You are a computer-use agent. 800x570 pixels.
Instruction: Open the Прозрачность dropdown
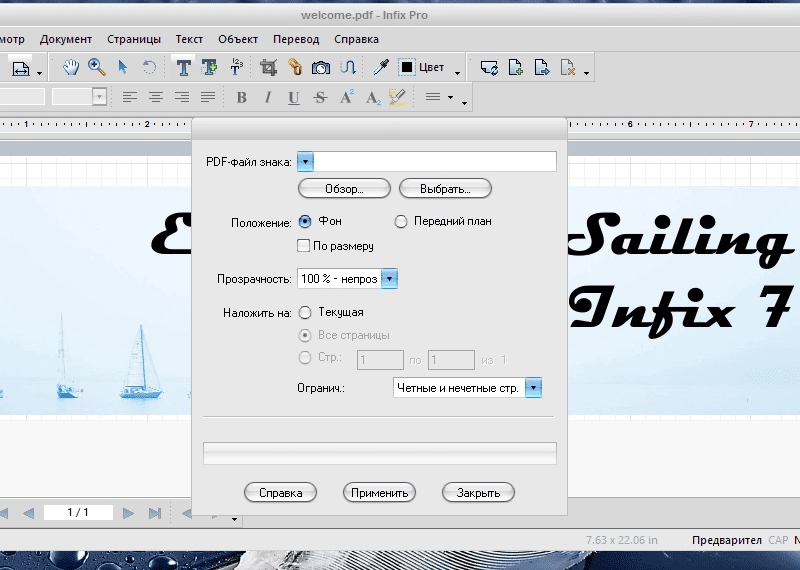coord(389,279)
